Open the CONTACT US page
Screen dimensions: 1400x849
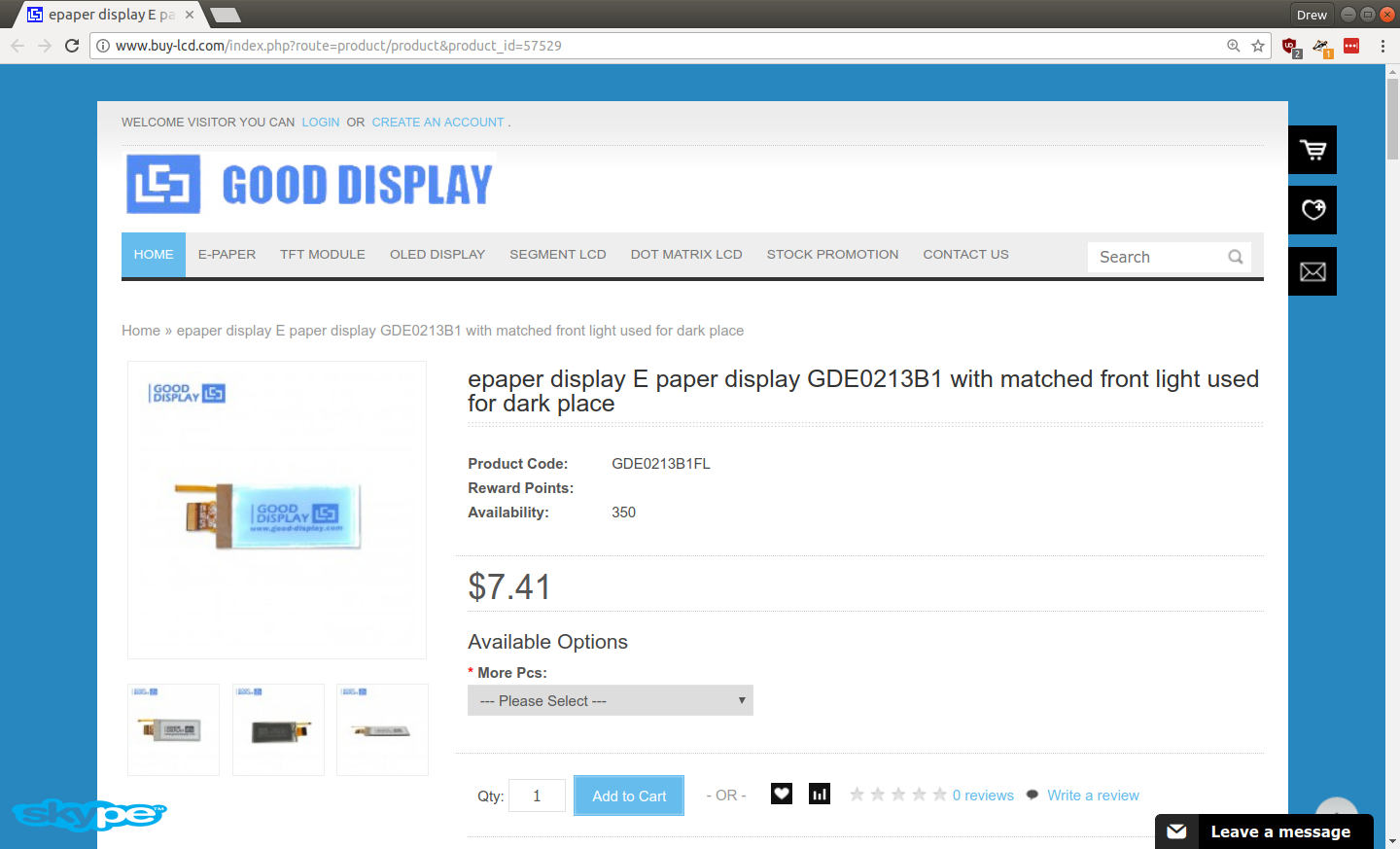coord(965,255)
